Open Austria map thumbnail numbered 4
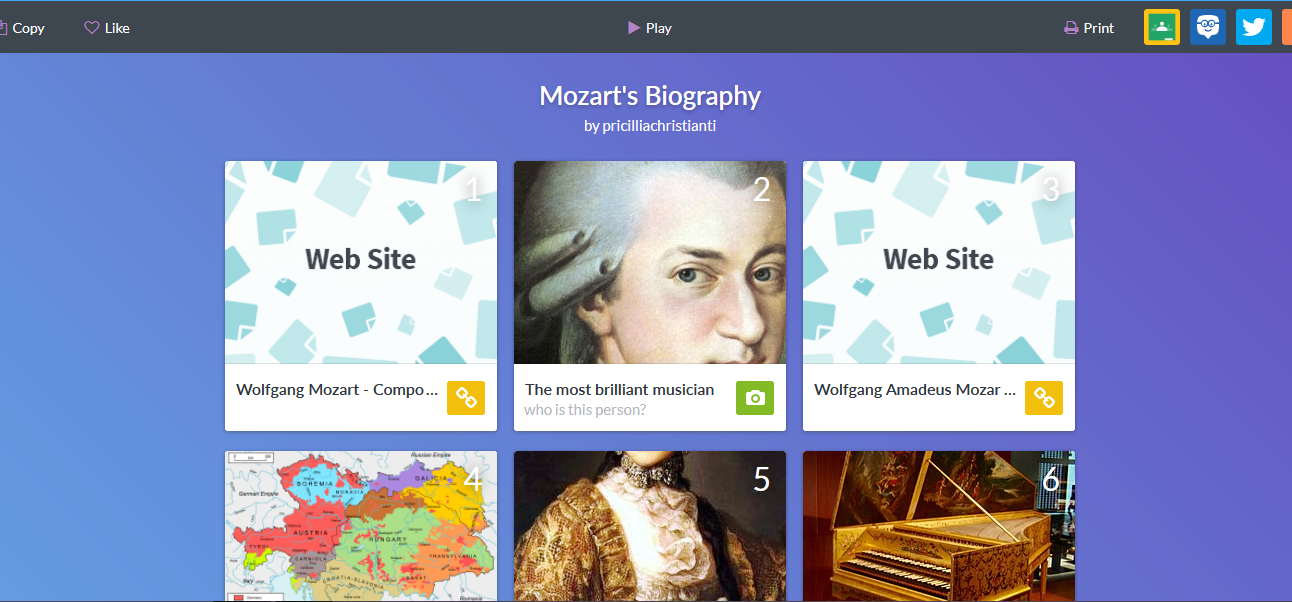The height and width of the screenshot is (602, 1292). click(x=361, y=526)
